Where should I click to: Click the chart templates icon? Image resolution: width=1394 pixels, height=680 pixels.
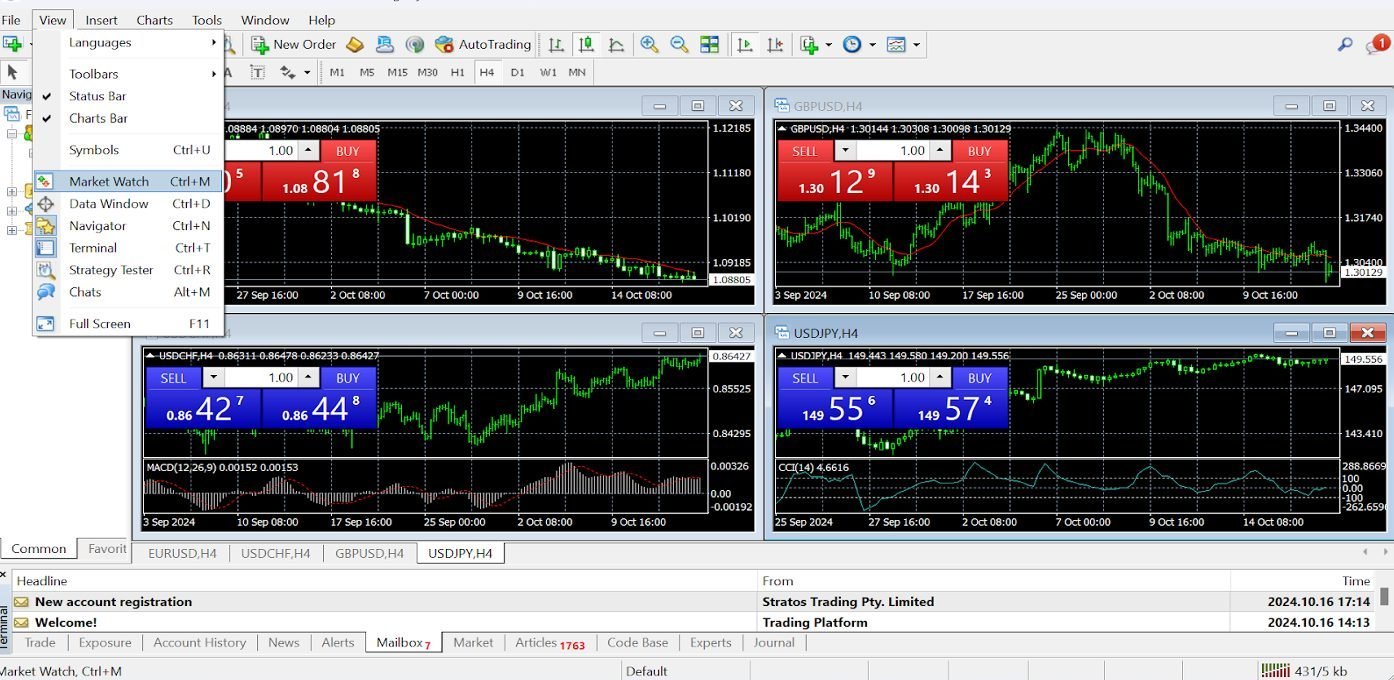(x=896, y=44)
